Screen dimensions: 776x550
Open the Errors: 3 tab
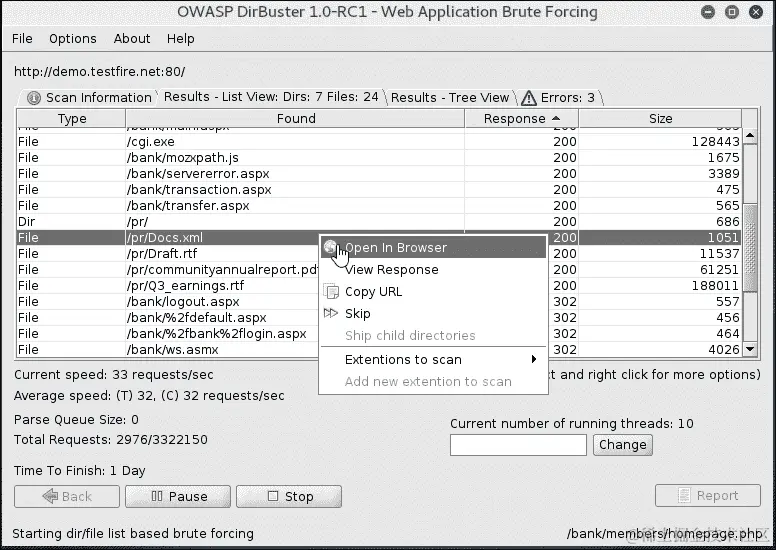click(x=559, y=98)
